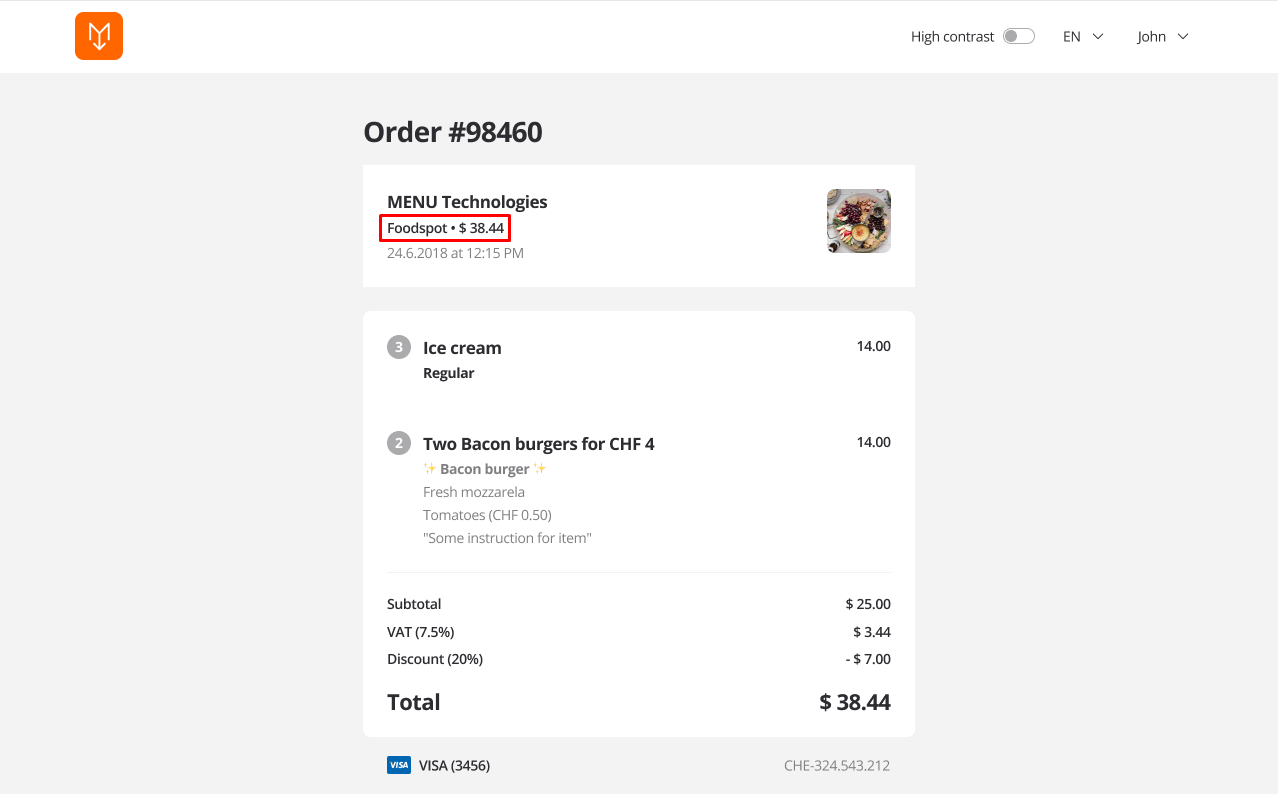Click the CHE-324.543.212 reference number

837,766
